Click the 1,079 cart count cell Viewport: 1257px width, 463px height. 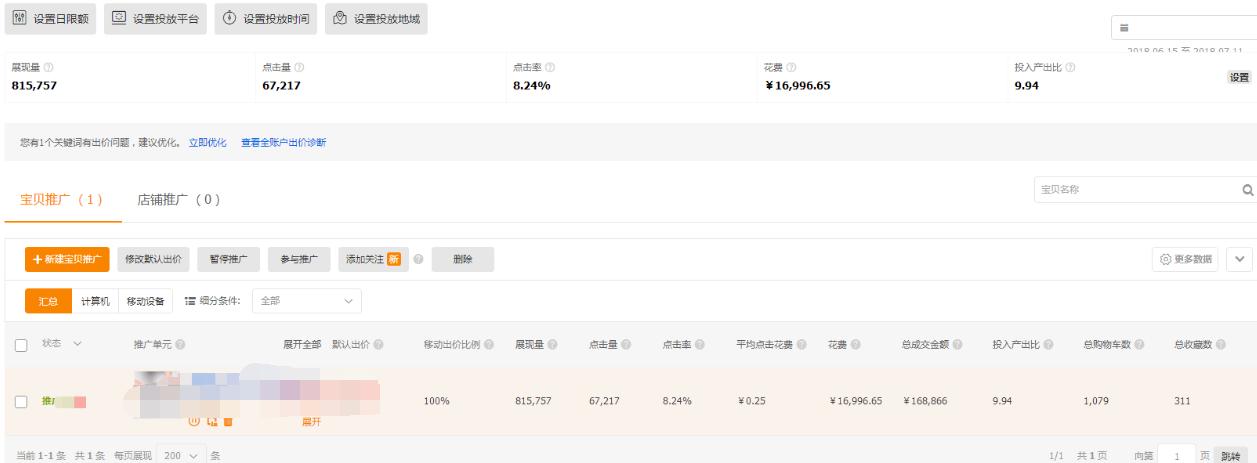1097,401
